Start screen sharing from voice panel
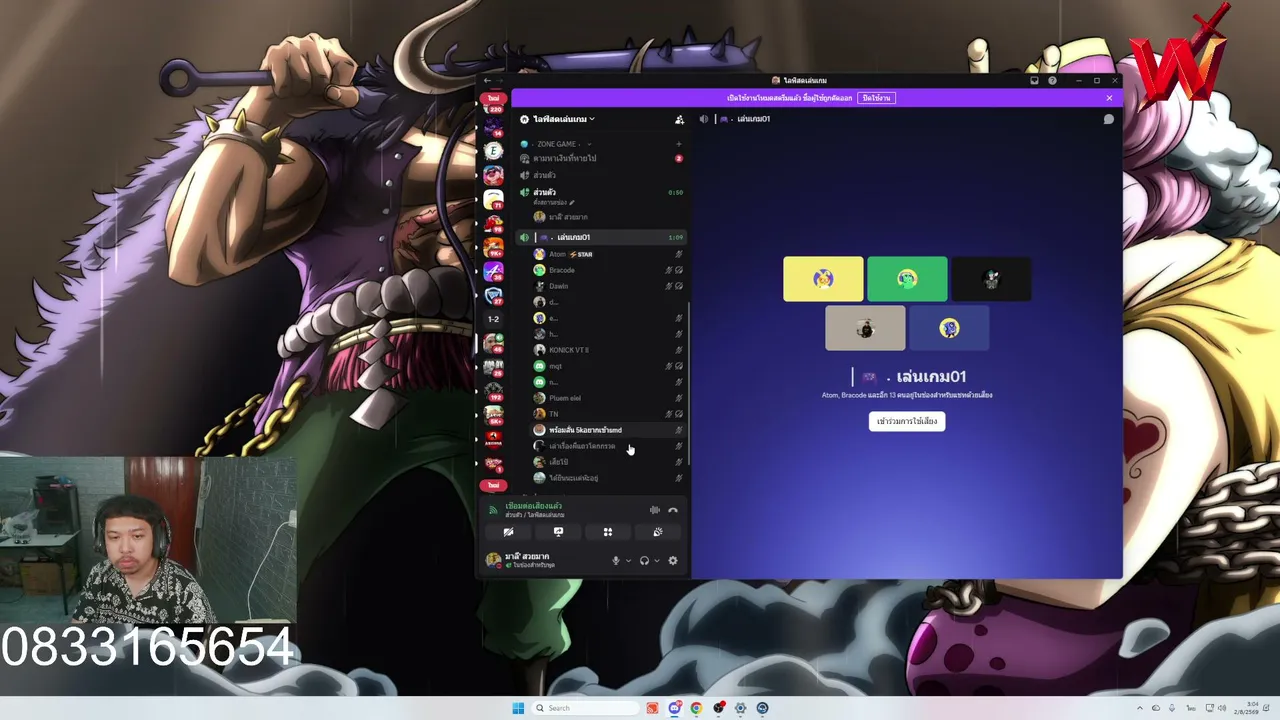The width and height of the screenshot is (1280, 720). coord(558,532)
